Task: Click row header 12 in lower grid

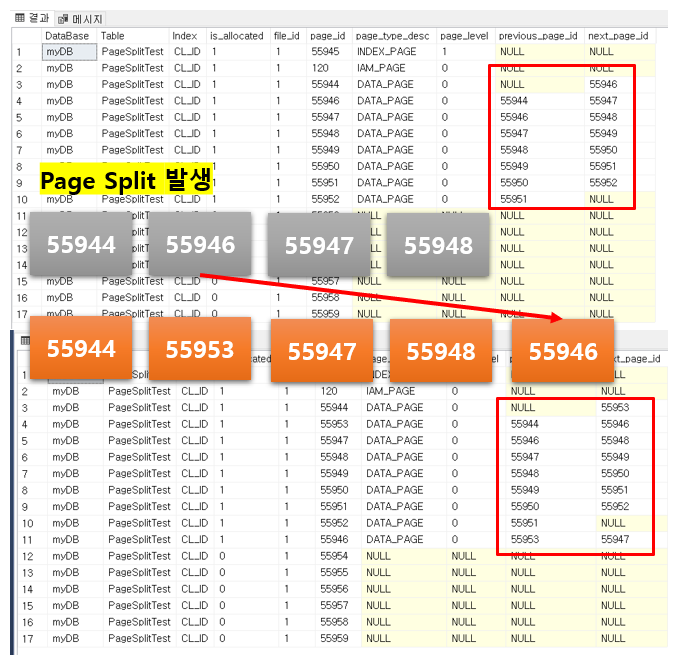Action: pyautogui.click(x=32, y=556)
